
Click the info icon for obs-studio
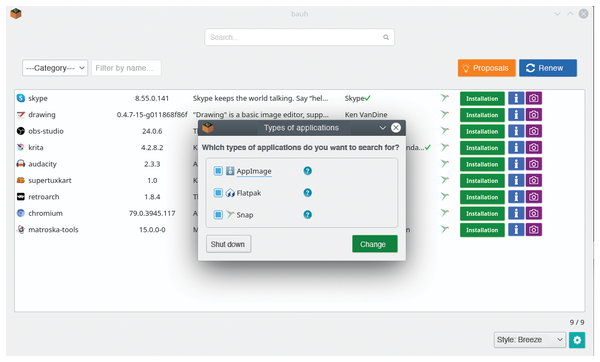tap(516, 131)
